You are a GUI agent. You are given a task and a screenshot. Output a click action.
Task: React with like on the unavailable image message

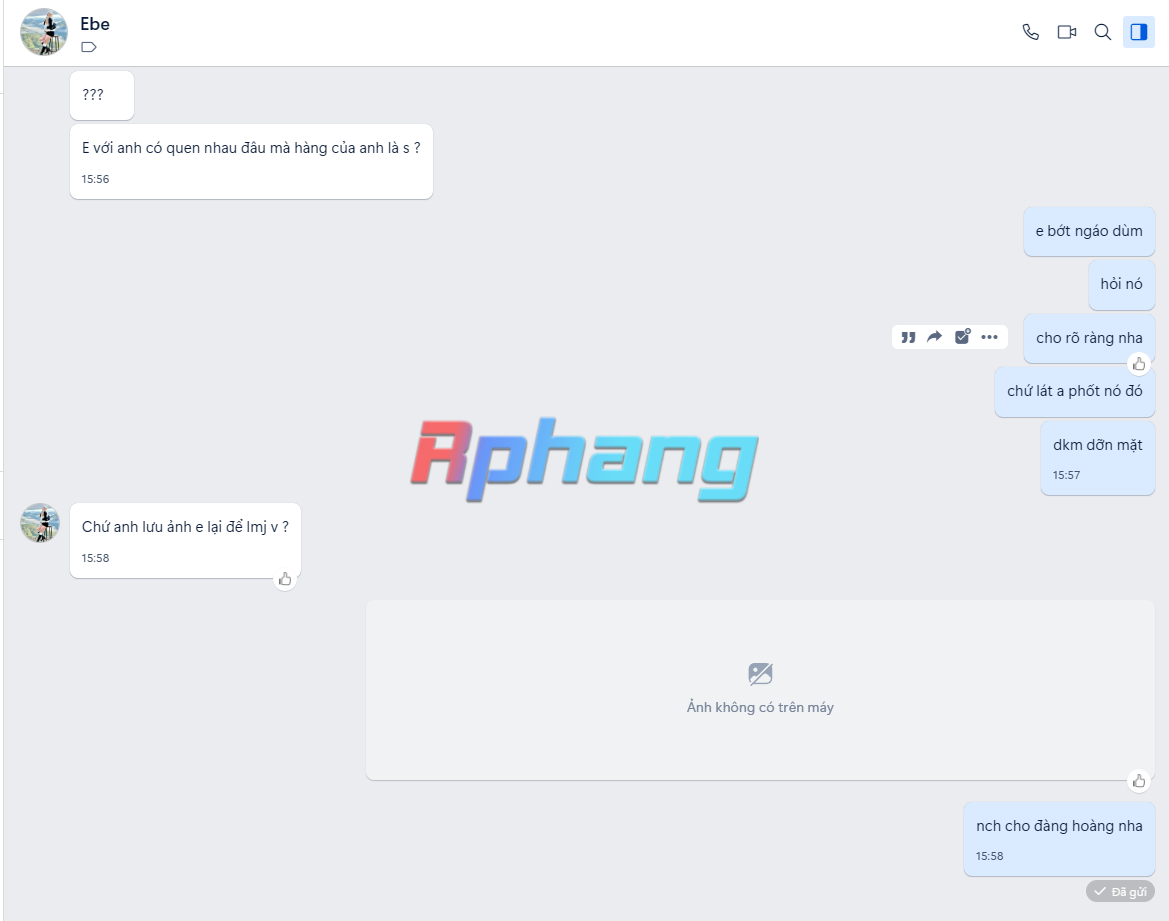tap(1138, 781)
